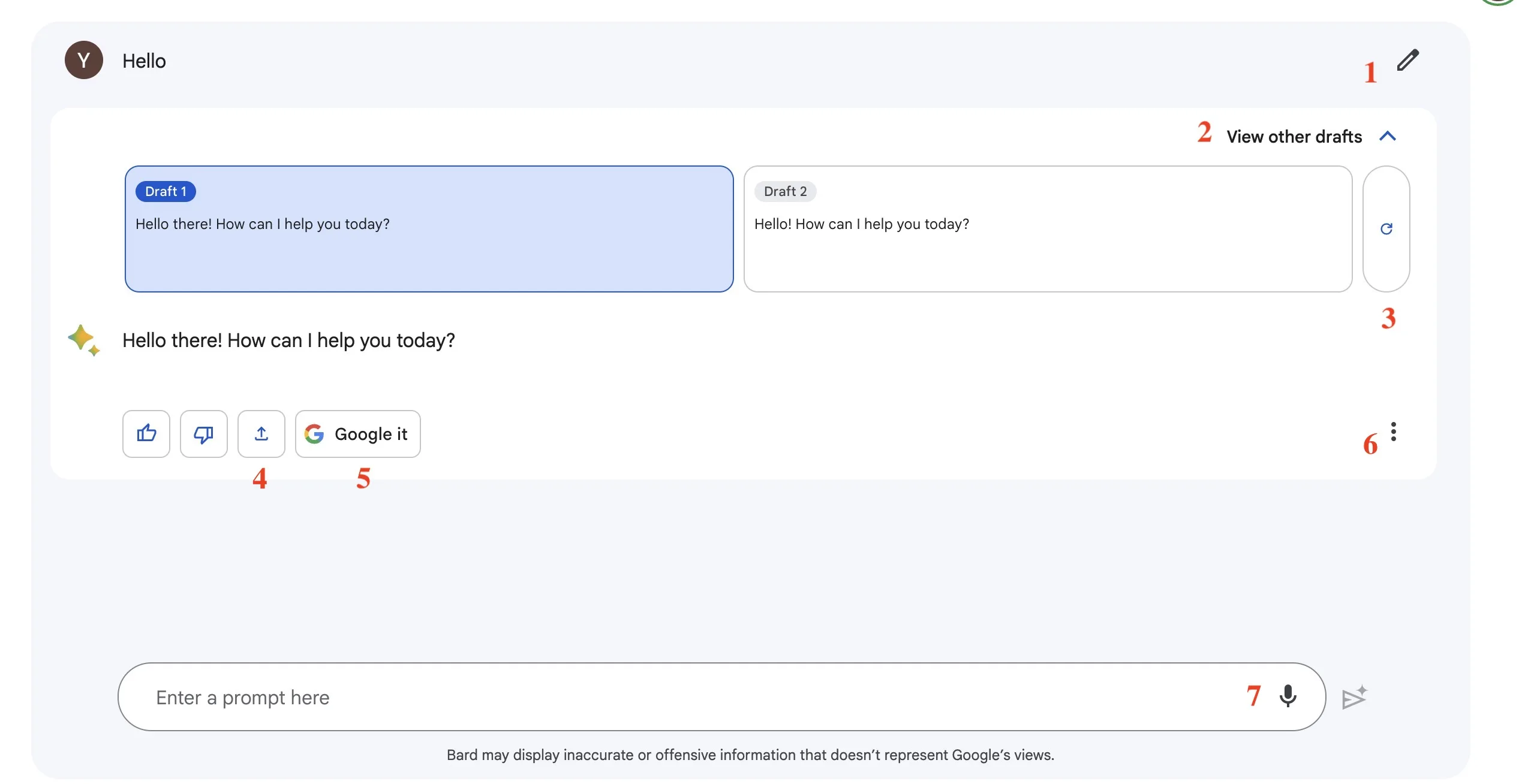Image resolution: width=1522 pixels, height=784 pixels.
Task: Regenerate drafts with the refresh icon
Action: click(1386, 229)
